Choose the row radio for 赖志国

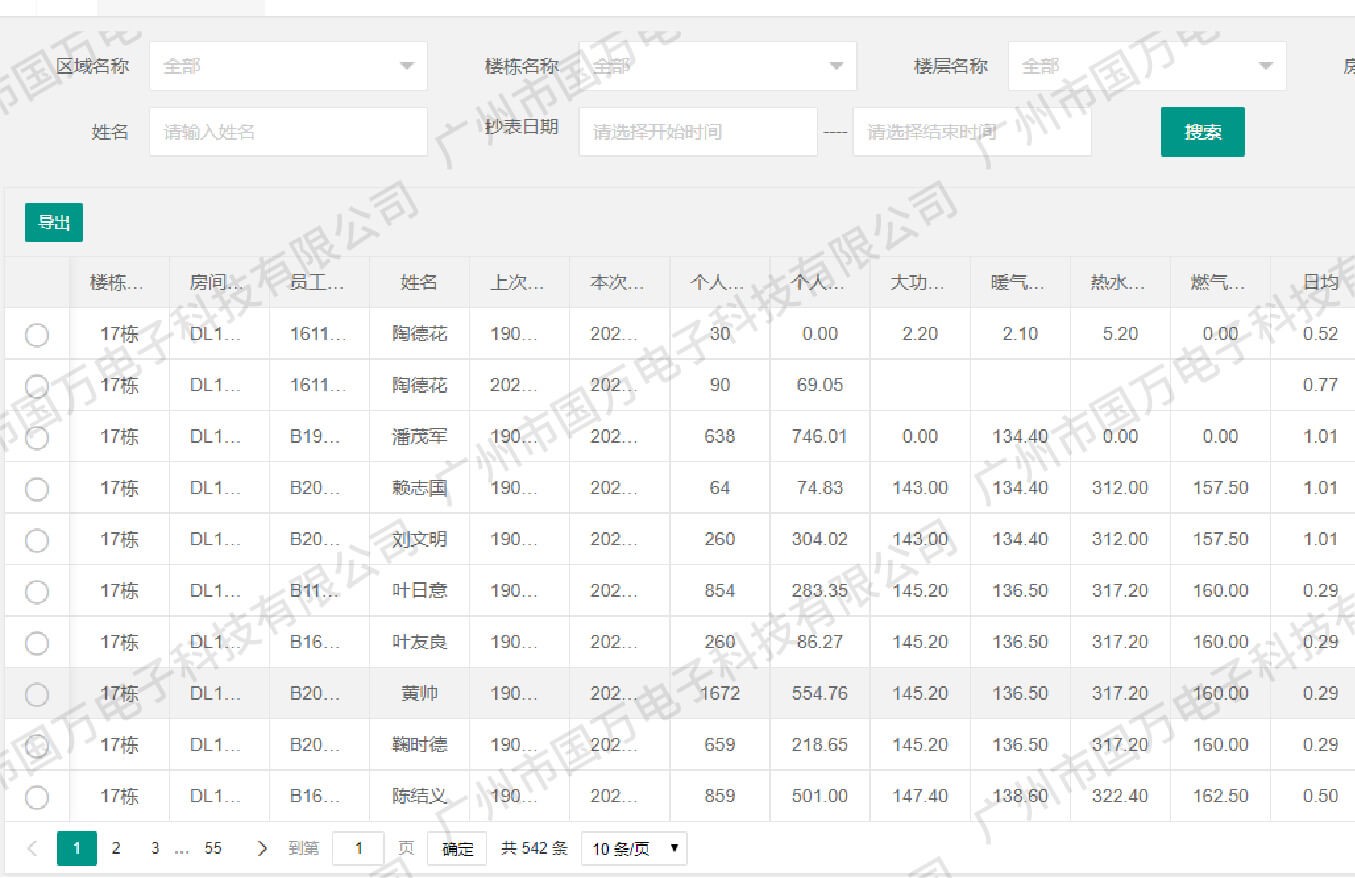coord(37,489)
